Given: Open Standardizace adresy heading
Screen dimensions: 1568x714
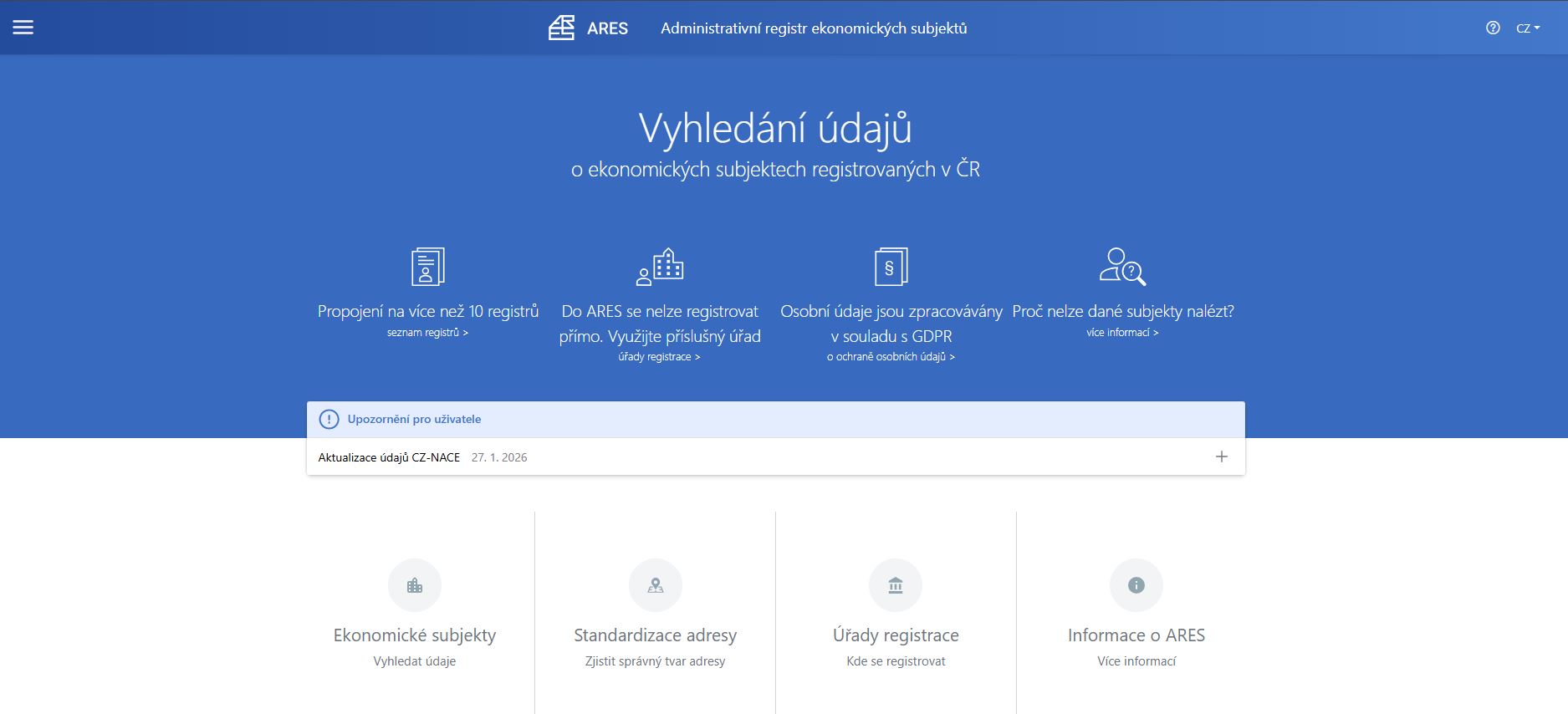Looking at the screenshot, I should click(656, 635).
